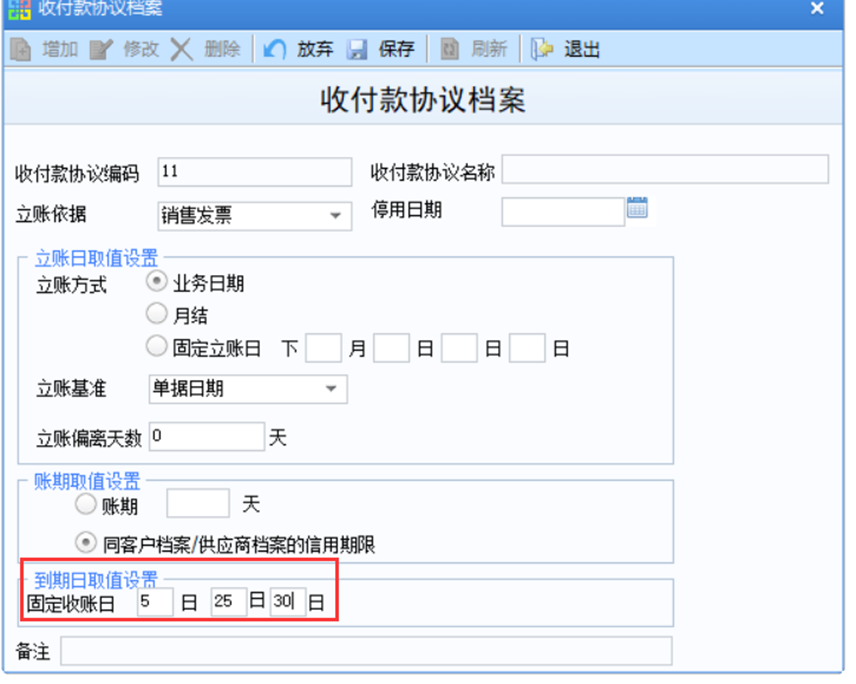Close the 收付款协议档案 window
856x684 pixels.
pyautogui.click(x=817, y=8)
